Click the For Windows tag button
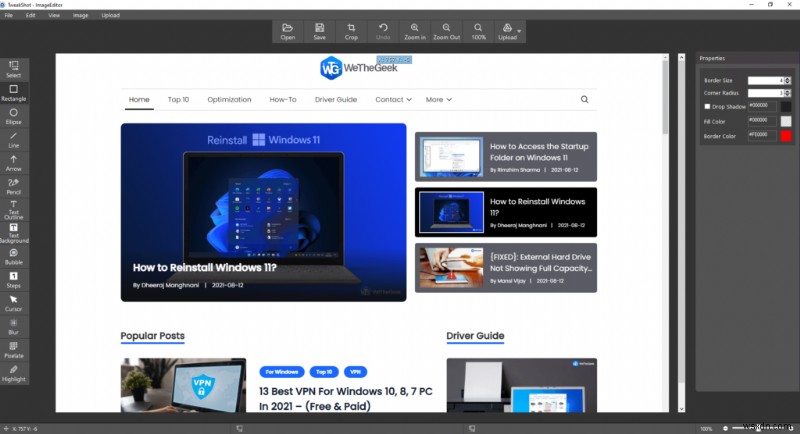Image resolution: width=800 pixels, height=434 pixels. (x=282, y=372)
